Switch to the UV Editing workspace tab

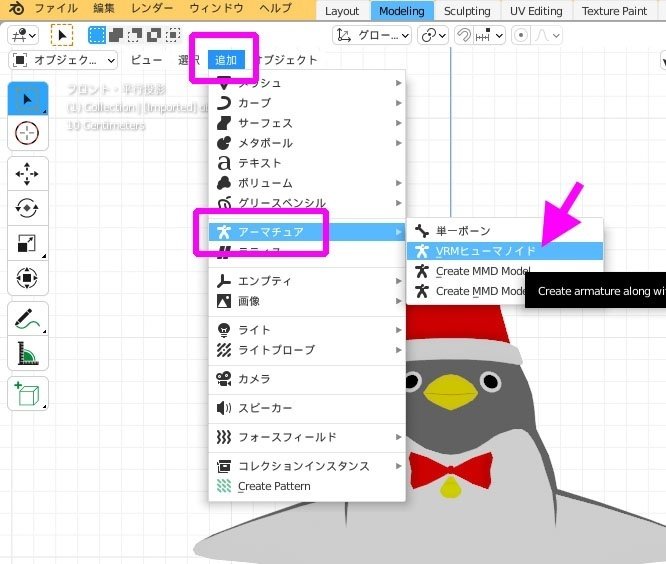tap(536, 11)
